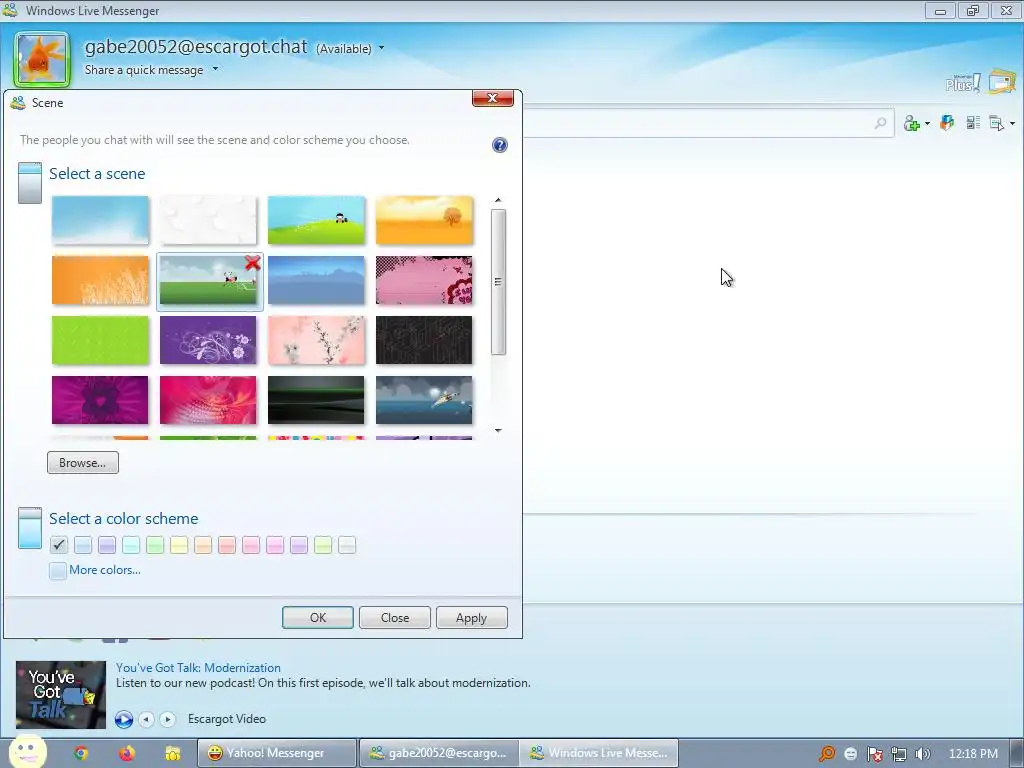
Task: Open the Action Center flag tray icon
Action: 874,754
